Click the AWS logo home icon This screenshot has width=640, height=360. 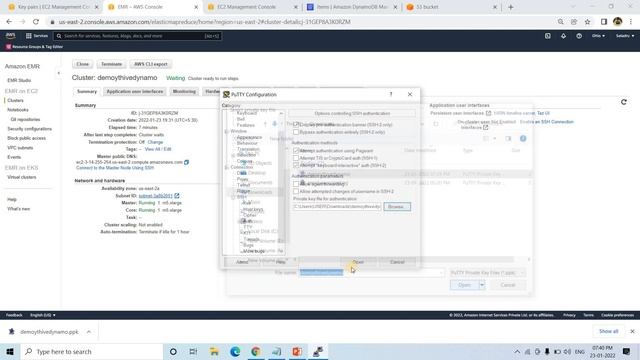[x=10, y=36]
